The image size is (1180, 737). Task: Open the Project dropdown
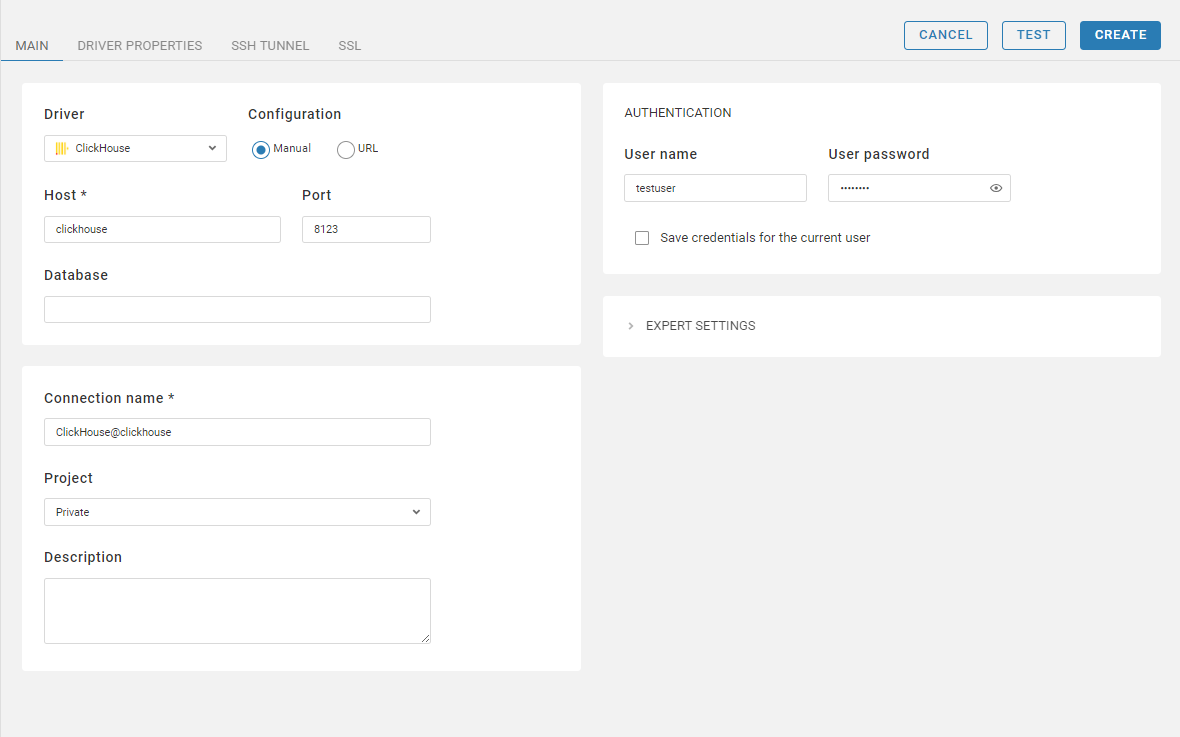point(237,512)
